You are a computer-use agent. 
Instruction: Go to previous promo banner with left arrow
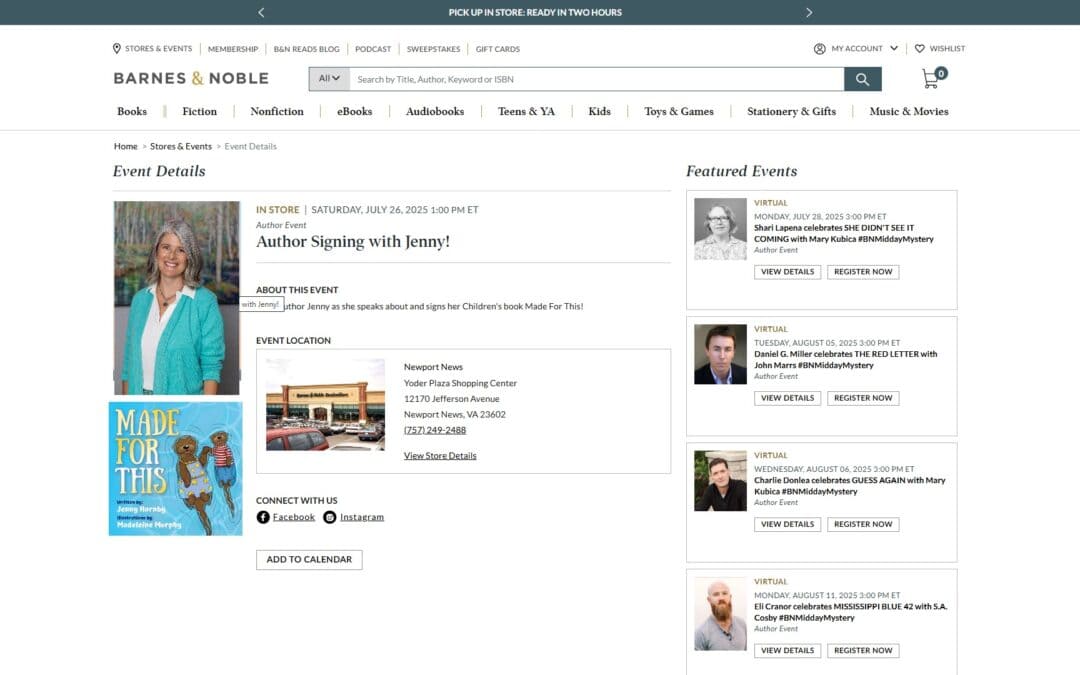pos(261,12)
